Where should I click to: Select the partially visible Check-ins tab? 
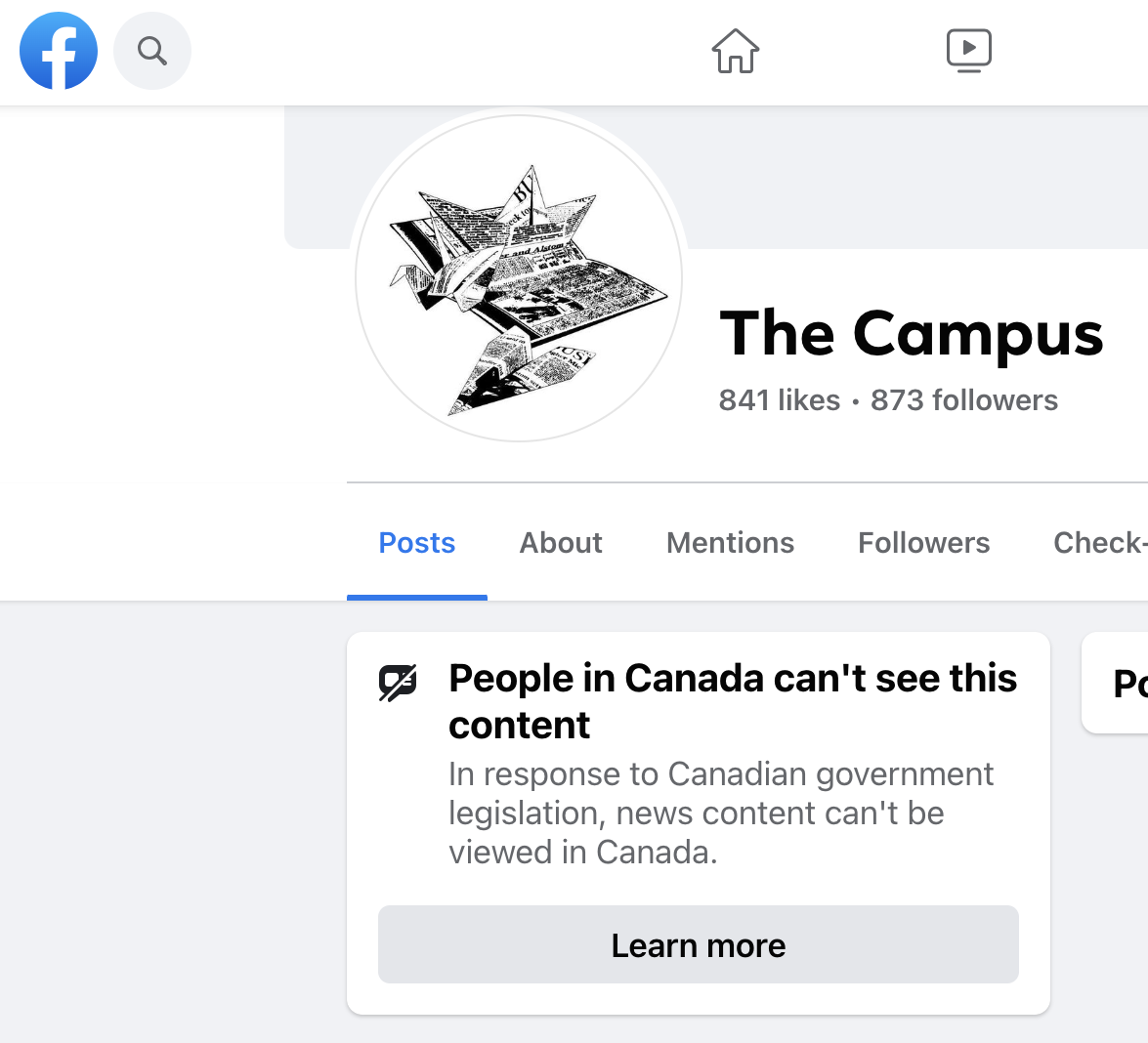click(x=1099, y=543)
